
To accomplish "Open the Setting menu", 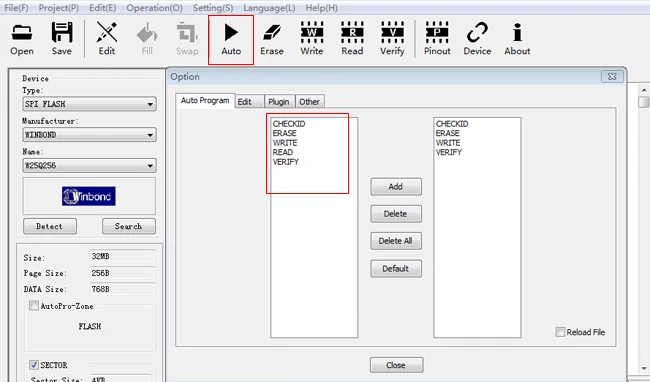I will (x=213, y=8).
